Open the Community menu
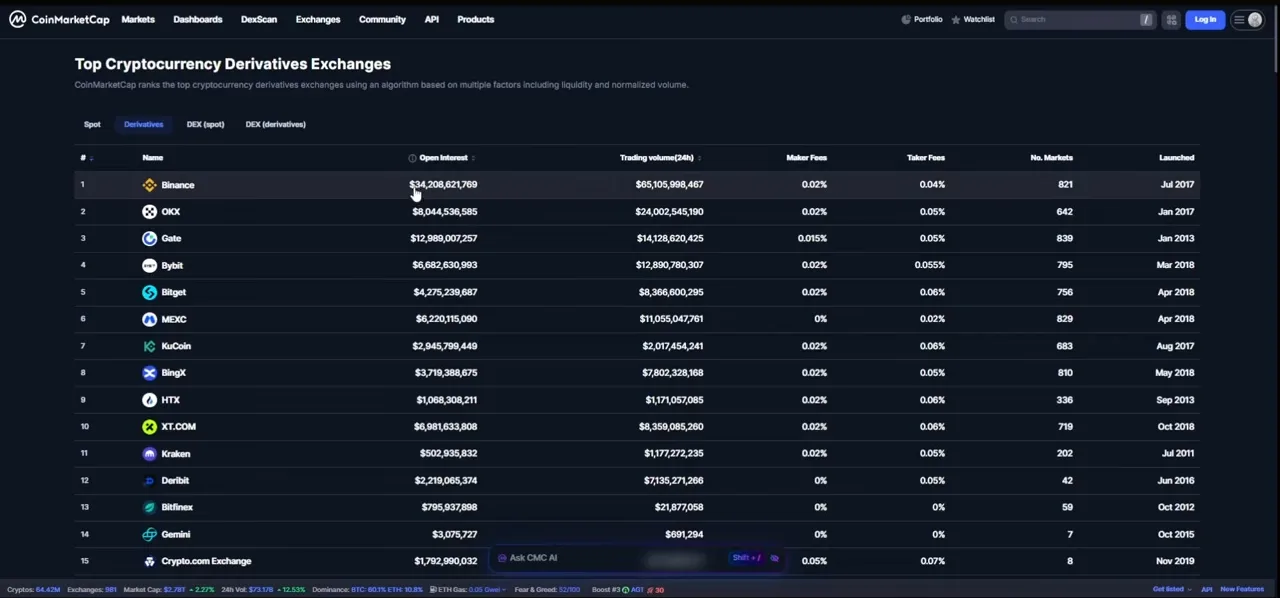 pos(382,19)
